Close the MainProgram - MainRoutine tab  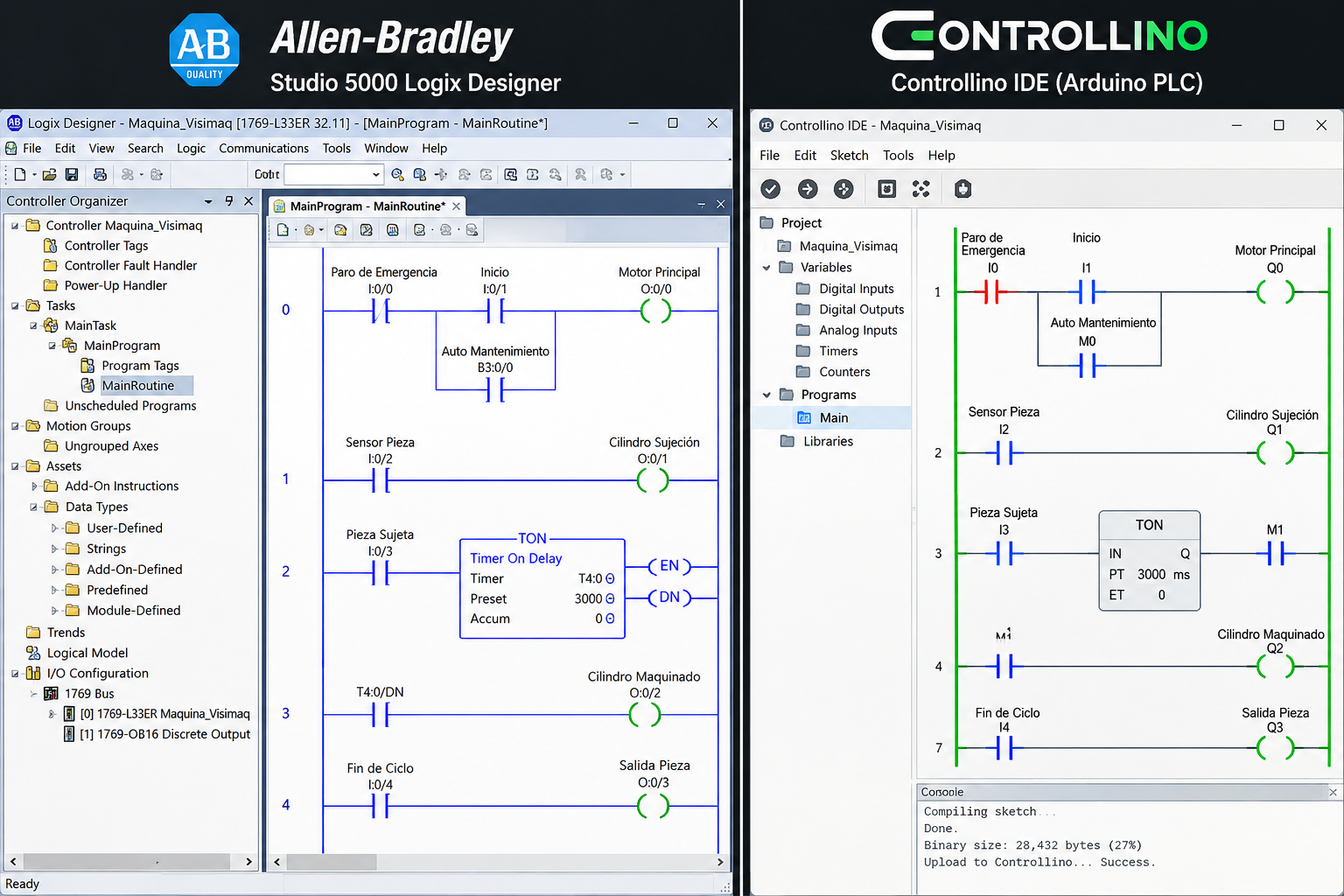pos(456,206)
